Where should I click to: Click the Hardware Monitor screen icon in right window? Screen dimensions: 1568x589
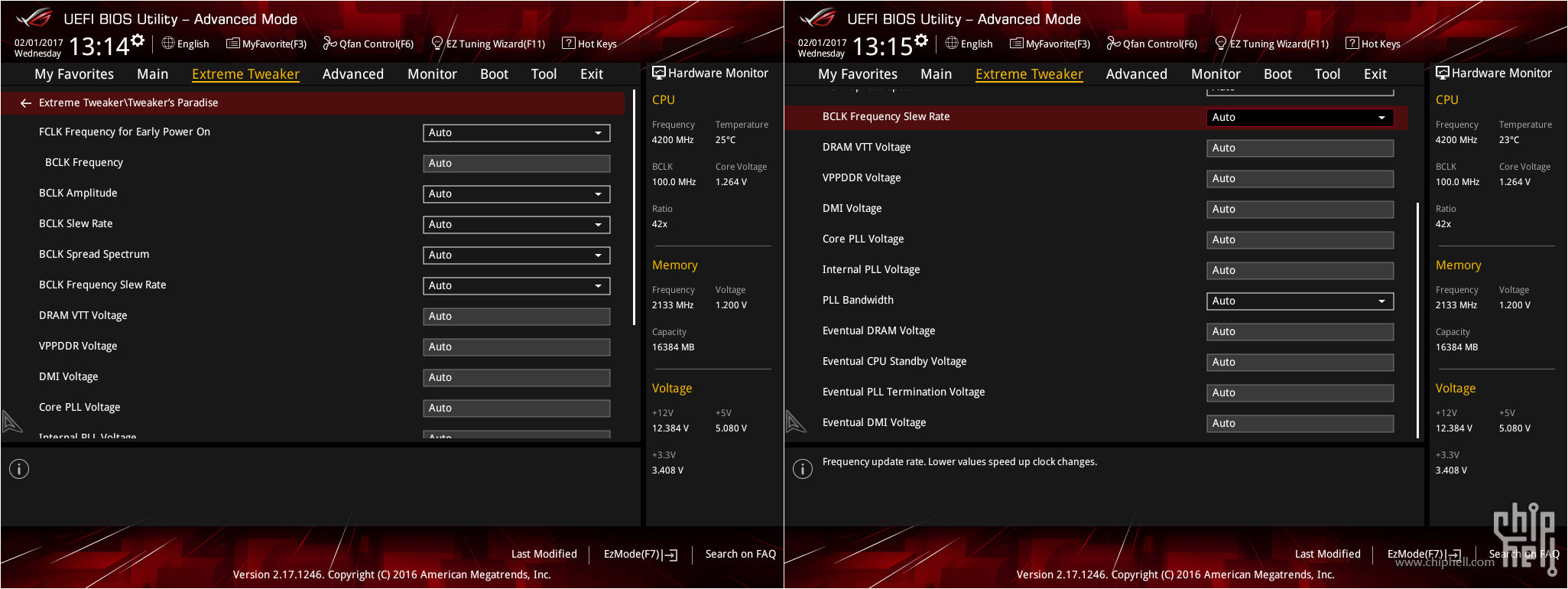click(1443, 73)
